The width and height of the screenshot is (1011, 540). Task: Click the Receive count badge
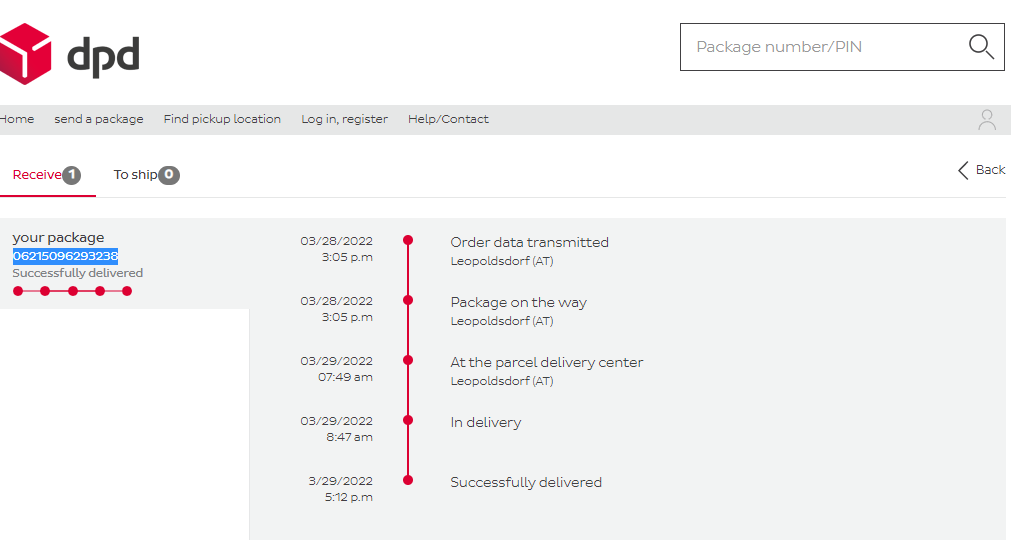pos(72,175)
